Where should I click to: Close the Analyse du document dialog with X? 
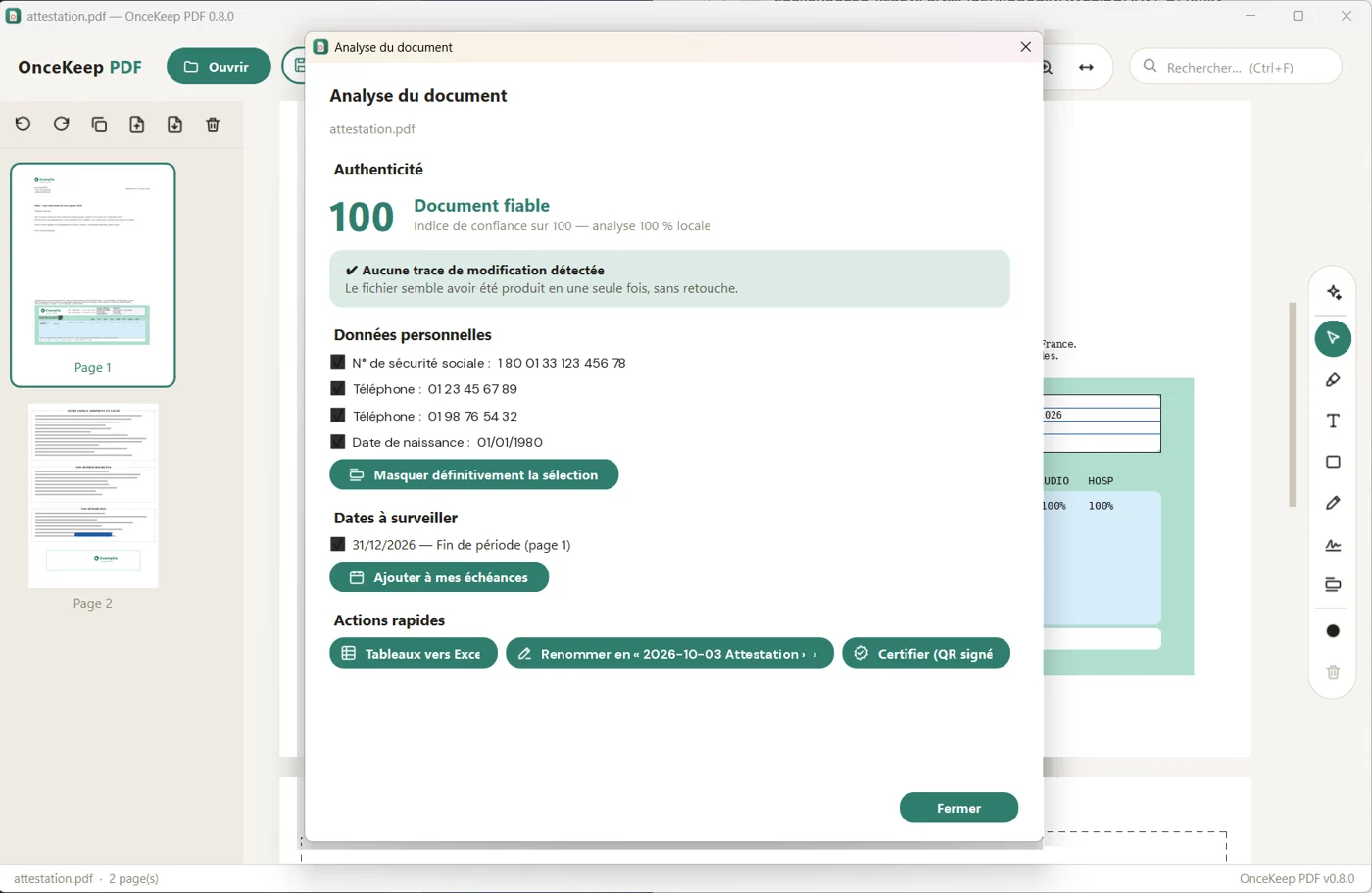(1026, 47)
